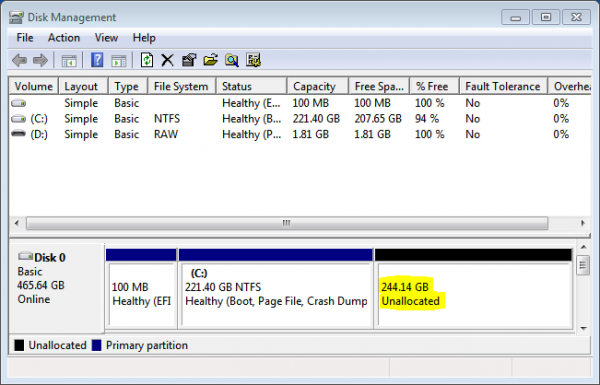Click the 94 % free cell
Image resolution: width=600 pixels, height=385 pixels.
[427, 119]
